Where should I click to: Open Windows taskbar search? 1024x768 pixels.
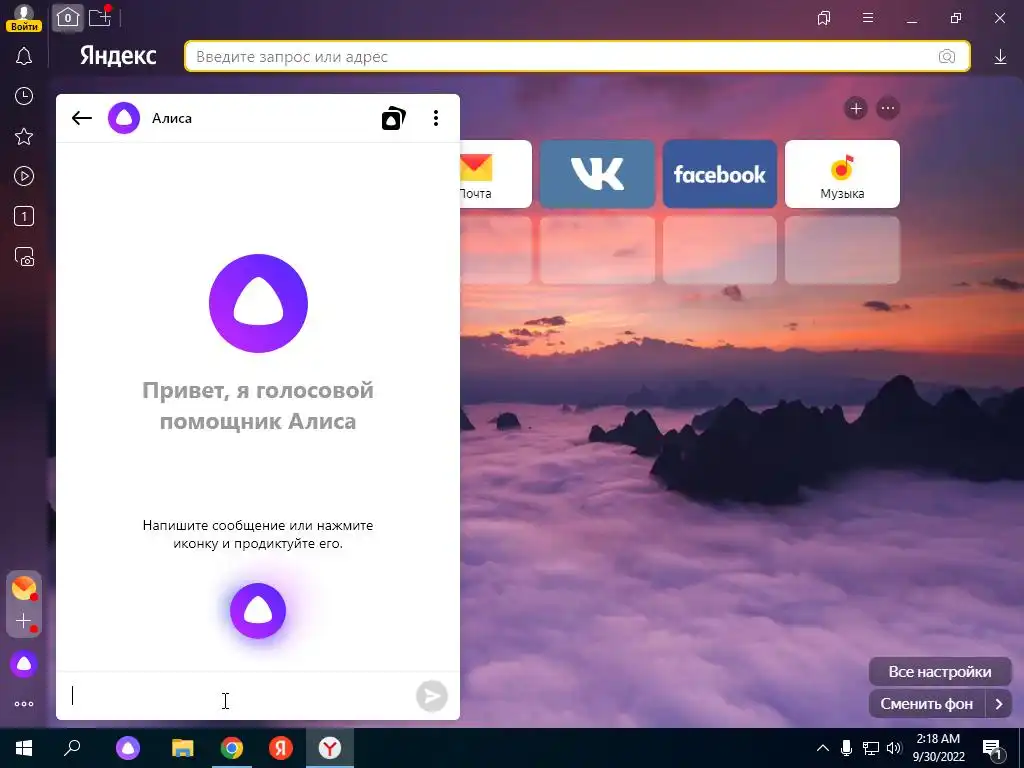[72, 748]
